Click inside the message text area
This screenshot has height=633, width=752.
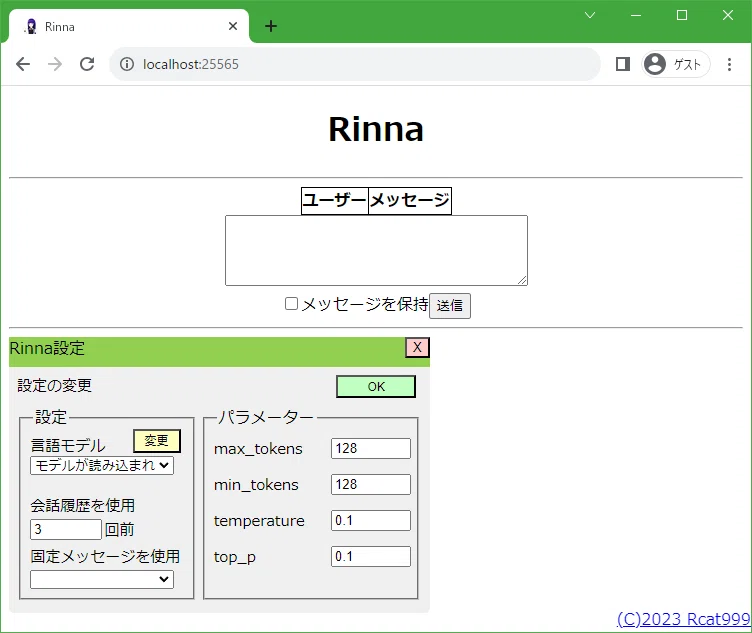tap(376, 250)
